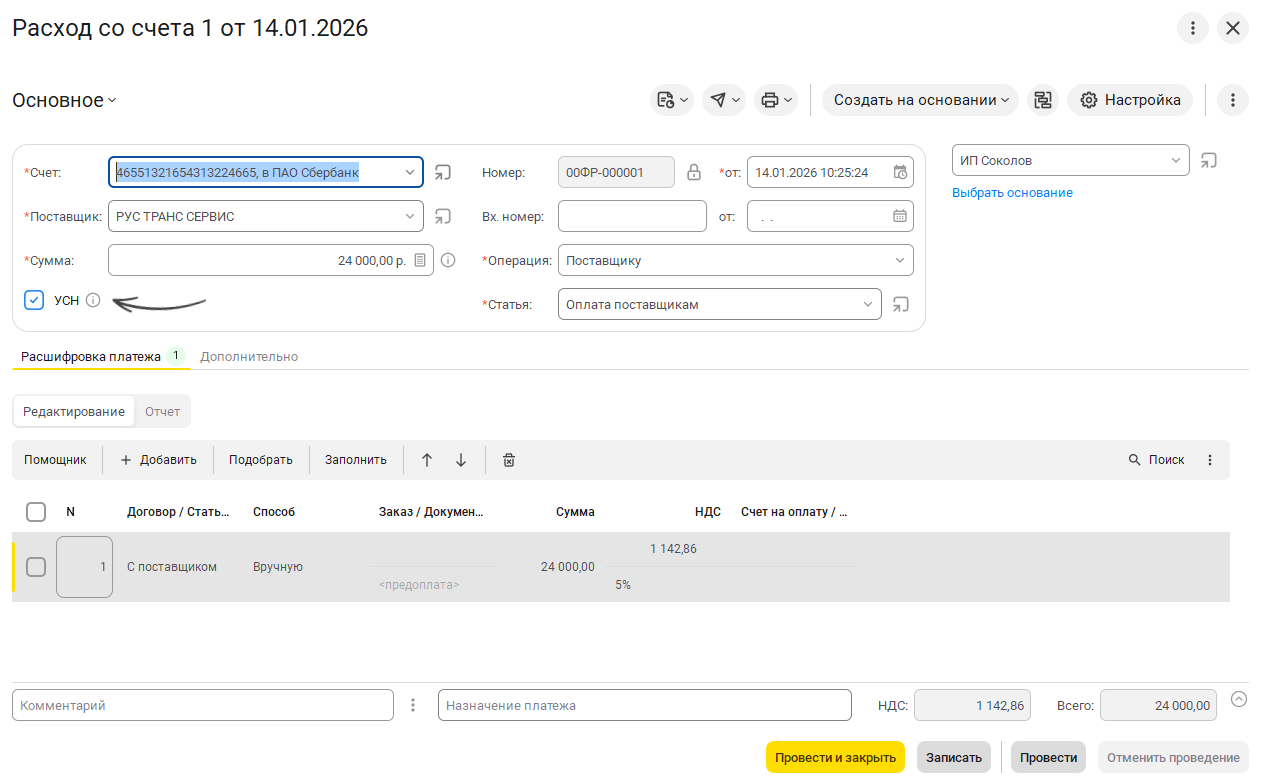The image size is (1266, 784).
Task: Click the send paper-plane icon
Action: [x=718, y=100]
